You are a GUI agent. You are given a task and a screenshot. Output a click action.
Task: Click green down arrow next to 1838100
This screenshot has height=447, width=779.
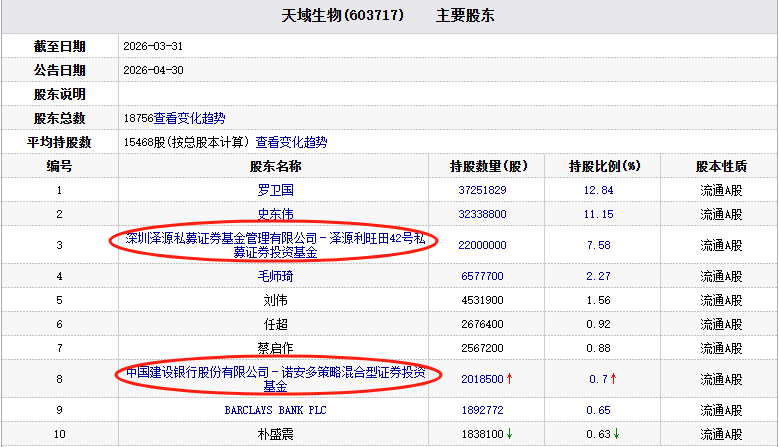tap(509, 434)
